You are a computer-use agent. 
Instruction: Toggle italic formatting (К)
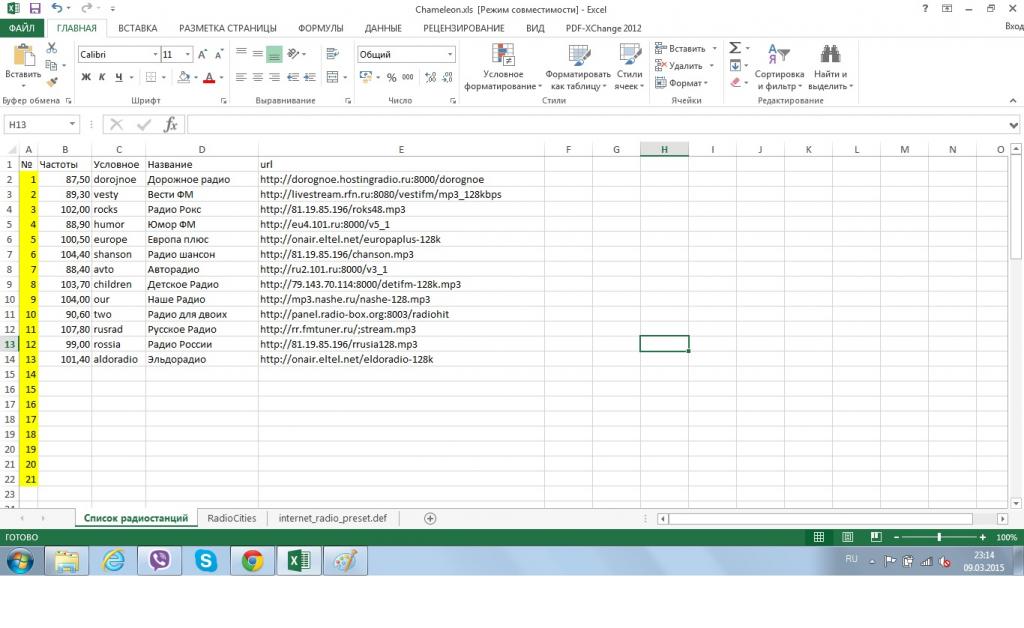(x=102, y=77)
